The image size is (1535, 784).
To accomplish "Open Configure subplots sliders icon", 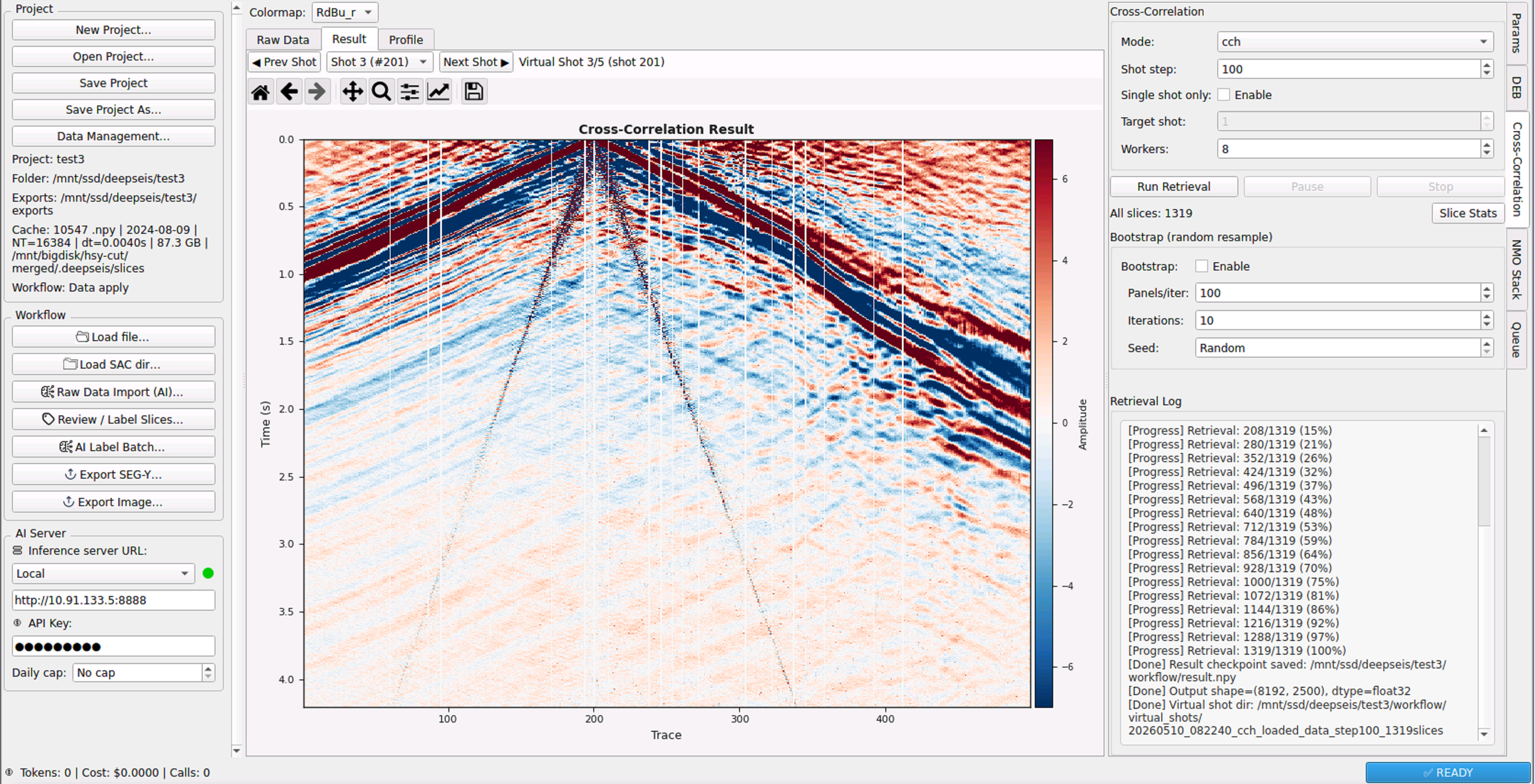I will click(x=410, y=92).
